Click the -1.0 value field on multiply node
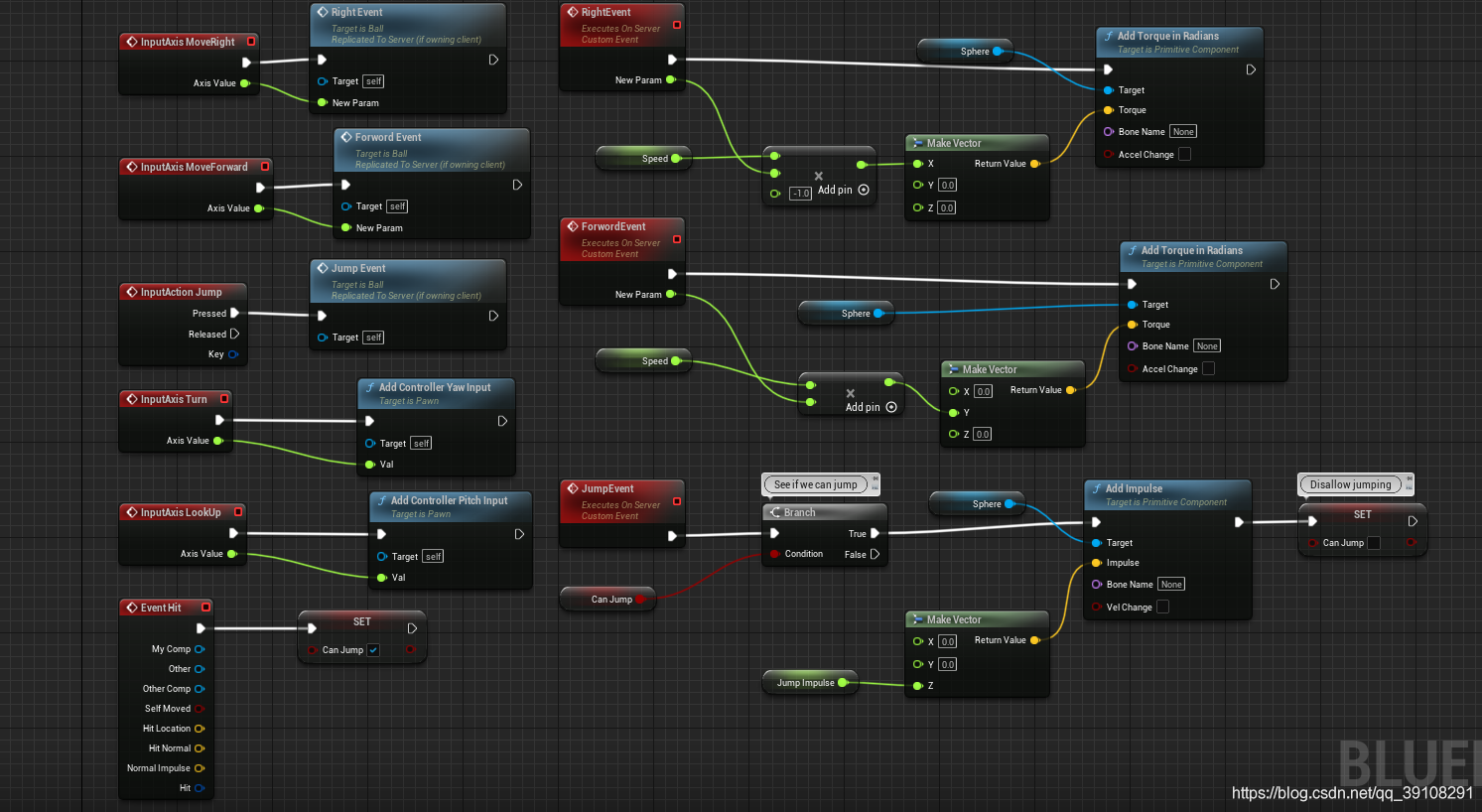The image size is (1482, 812). point(801,194)
